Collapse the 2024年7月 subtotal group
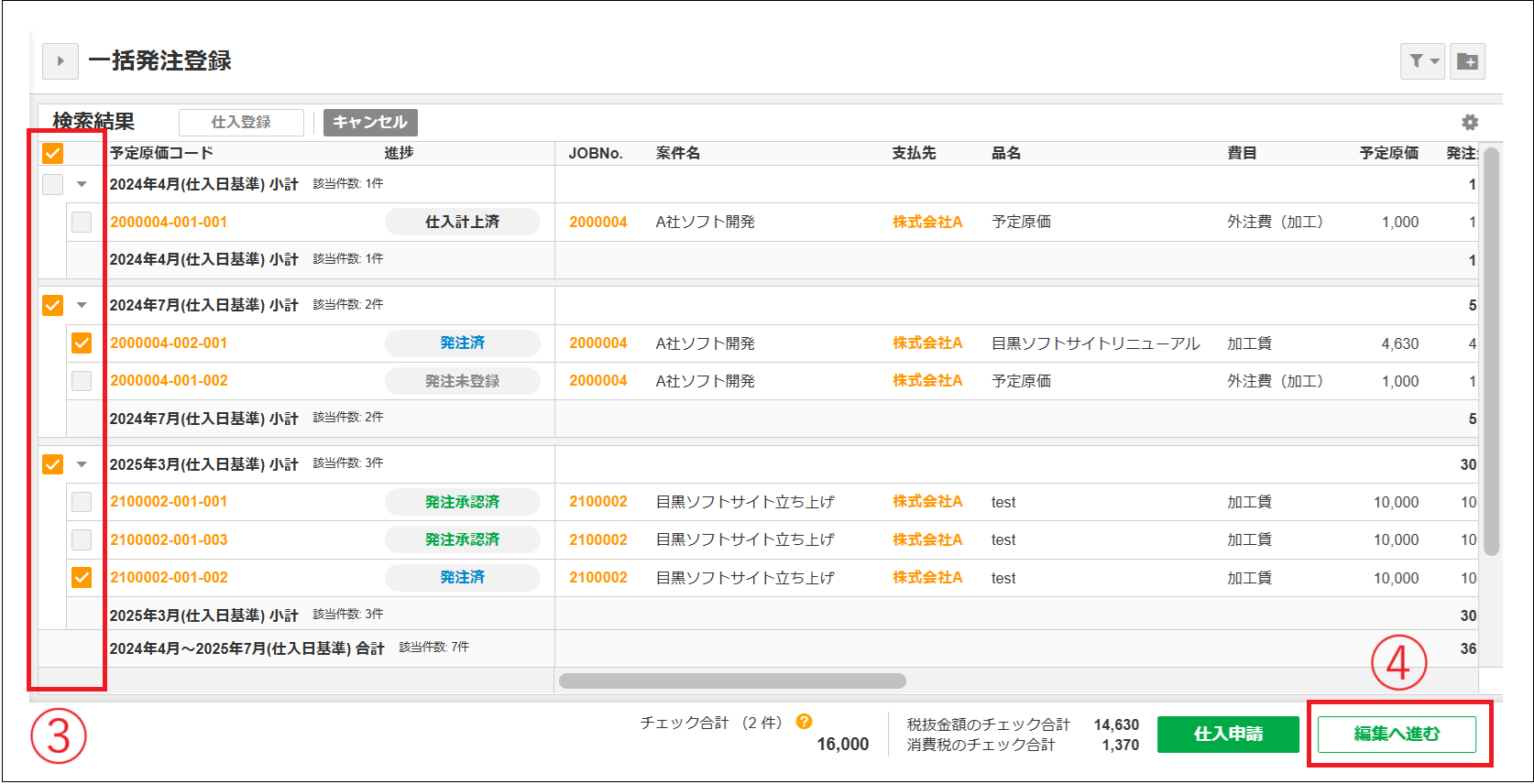Screen dimensions: 1534x784 coord(82,305)
